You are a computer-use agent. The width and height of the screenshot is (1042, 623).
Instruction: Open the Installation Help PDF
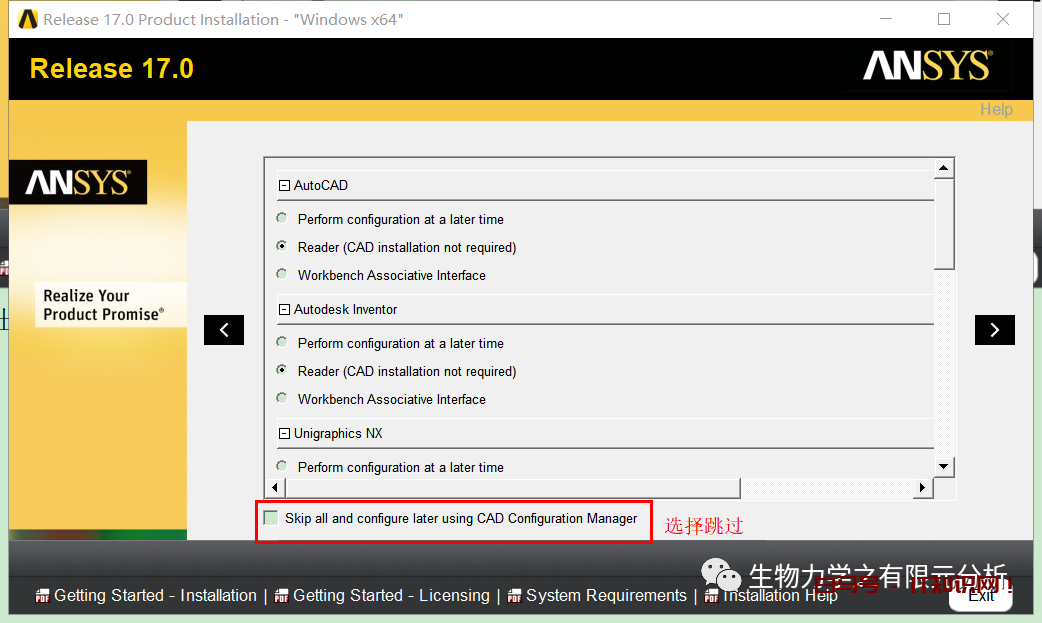(780, 596)
